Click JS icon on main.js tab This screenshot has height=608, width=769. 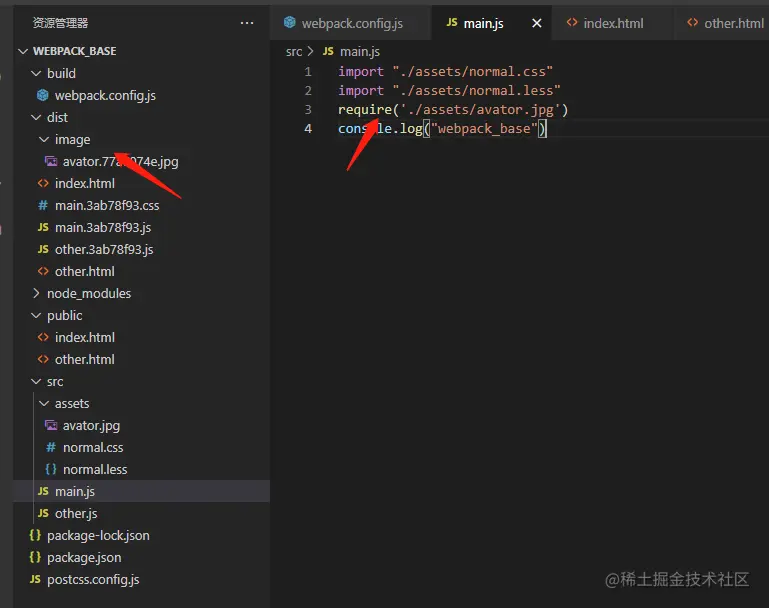(x=452, y=23)
